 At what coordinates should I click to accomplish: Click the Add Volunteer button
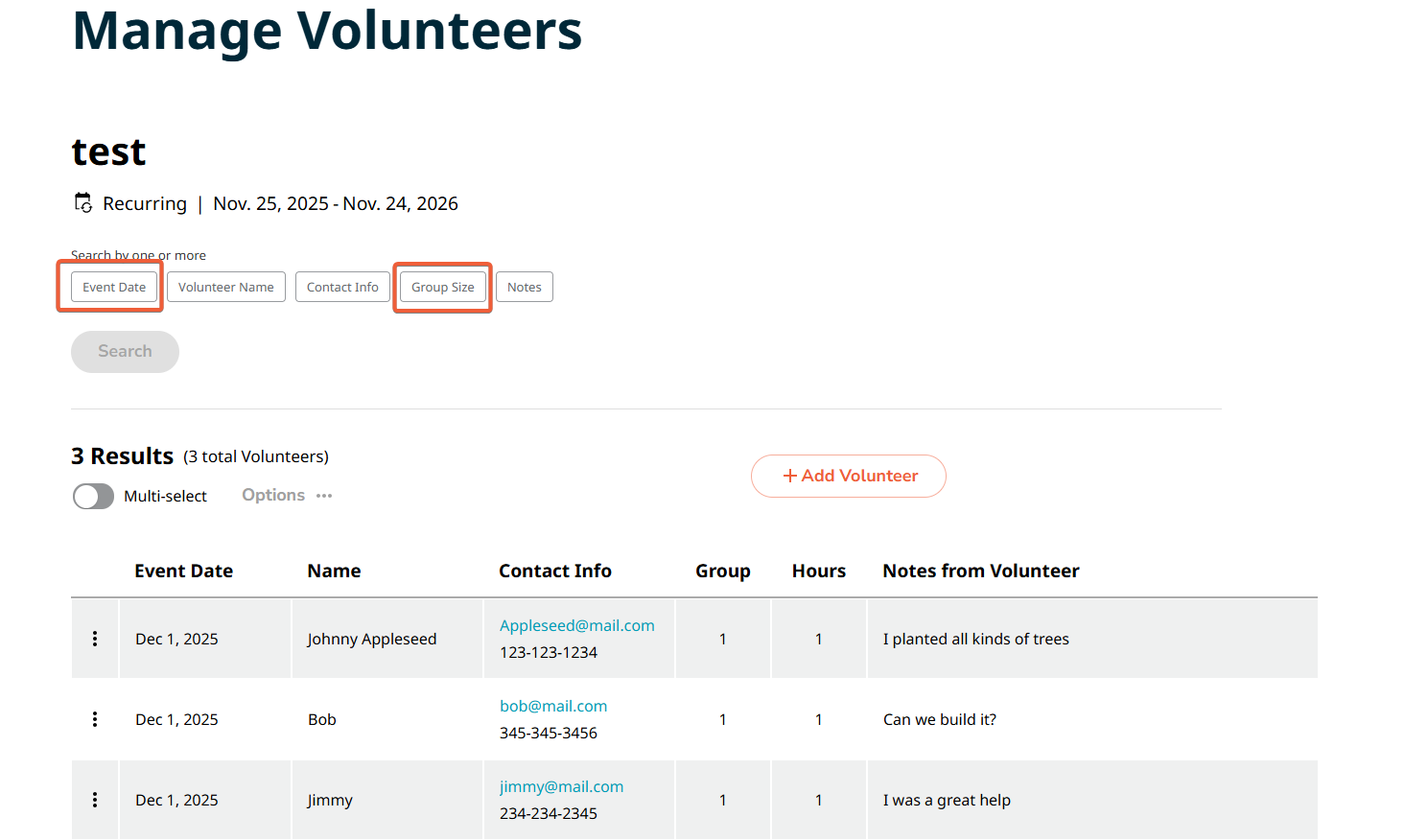coord(849,476)
